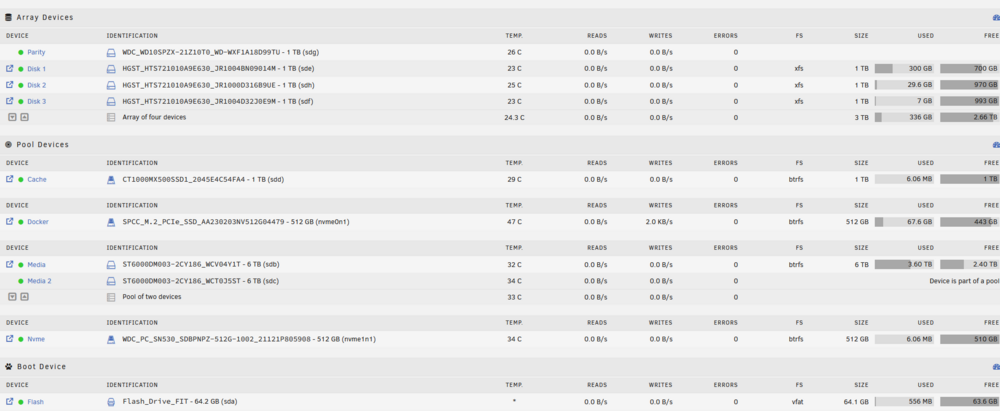The width and height of the screenshot is (1000, 411).
Task: Collapse Media pool with down arrow
Action: (12, 297)
